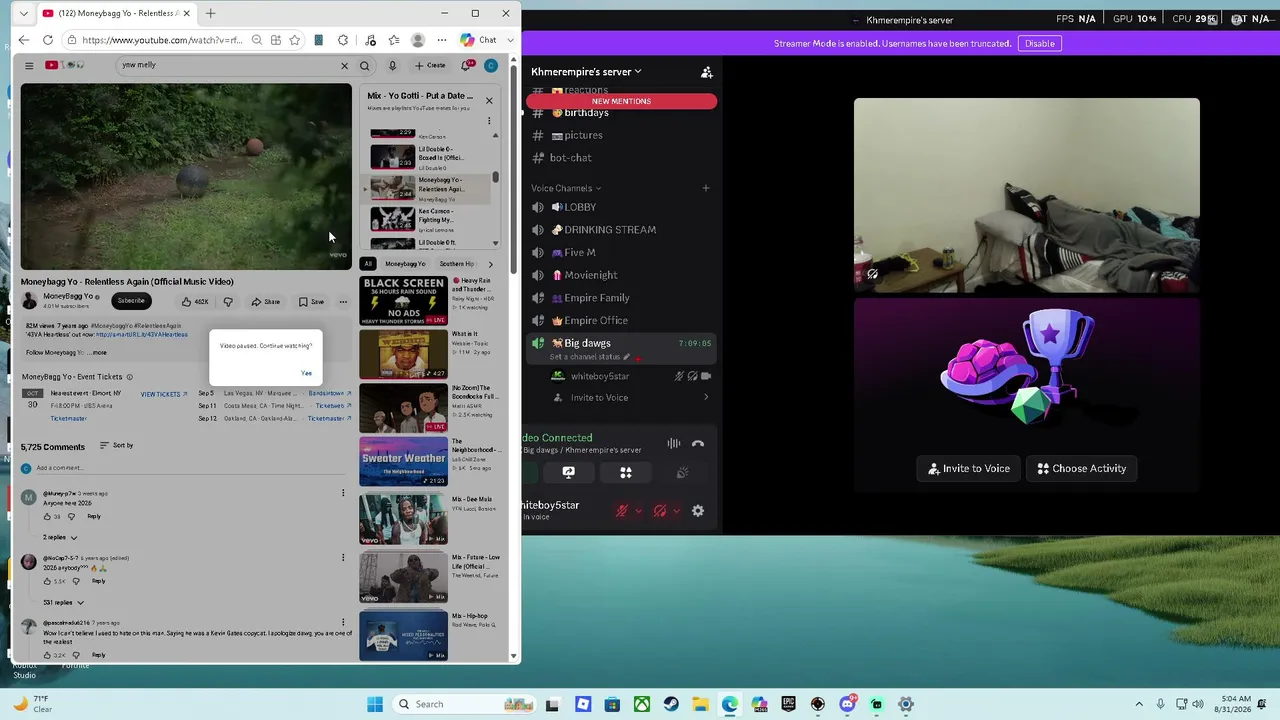Viewport: 1280px width, 720px height.
Task: Open the YouTube account avatar menu
Action: pos(491,66)
